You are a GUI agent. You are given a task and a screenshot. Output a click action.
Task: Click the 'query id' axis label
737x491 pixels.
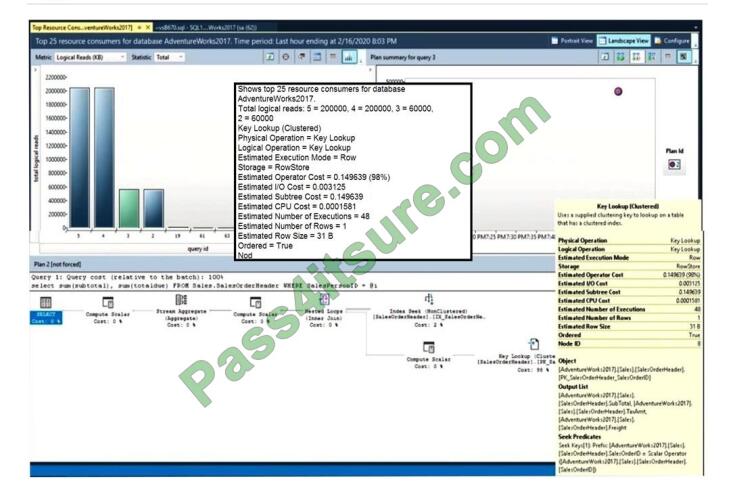coord(198,249)
